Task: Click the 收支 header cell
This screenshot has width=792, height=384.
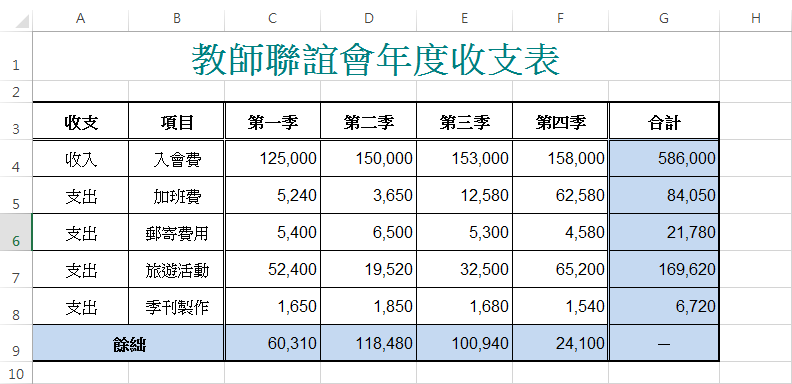Action: click(x=81, y=121)
